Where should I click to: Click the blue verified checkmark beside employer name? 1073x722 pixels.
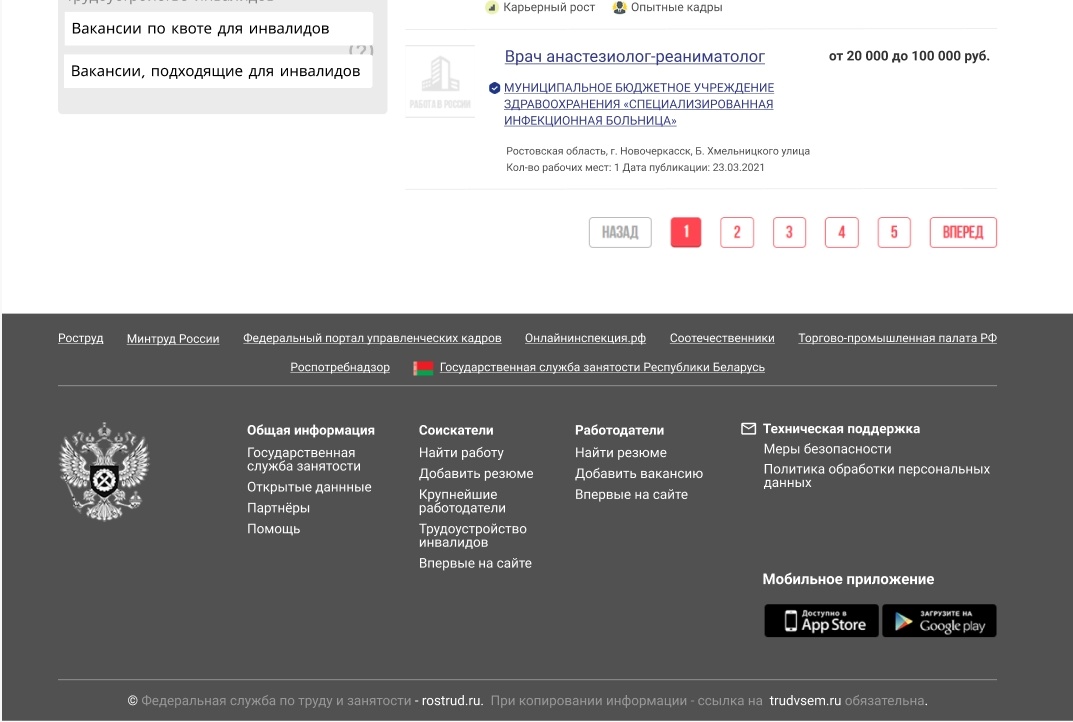click(493, 87)
